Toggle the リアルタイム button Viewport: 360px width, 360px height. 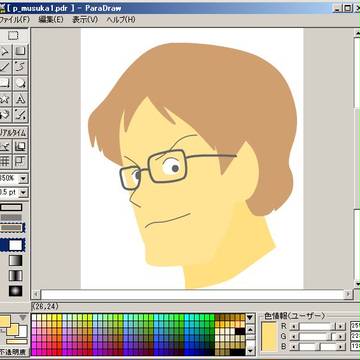13,133
